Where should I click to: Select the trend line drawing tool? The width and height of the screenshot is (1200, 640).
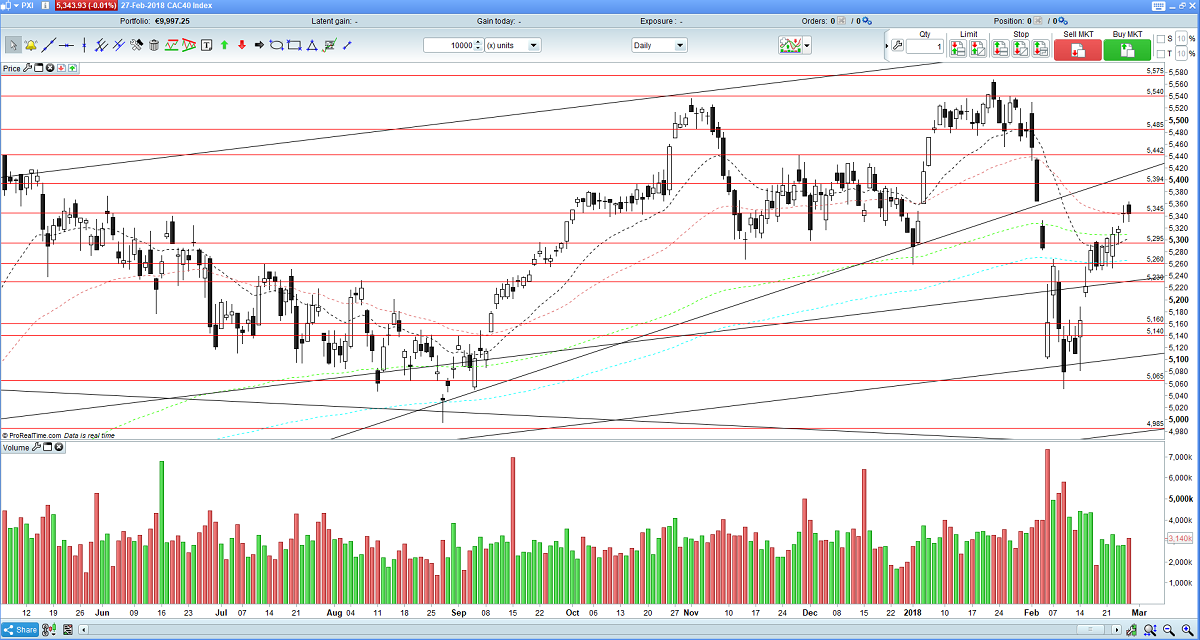(48, 45)
